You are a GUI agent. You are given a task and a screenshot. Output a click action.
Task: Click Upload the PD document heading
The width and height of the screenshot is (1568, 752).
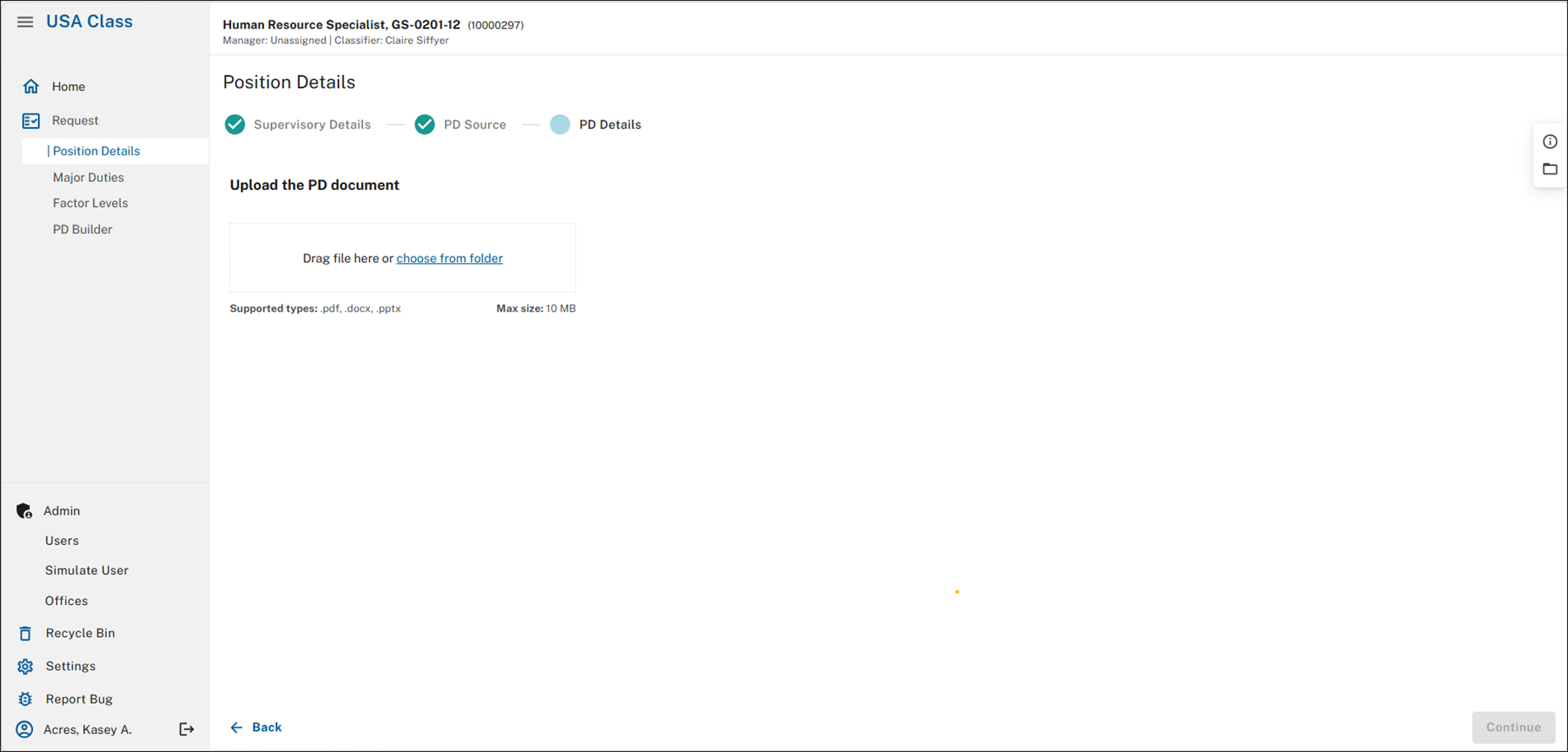314,185
